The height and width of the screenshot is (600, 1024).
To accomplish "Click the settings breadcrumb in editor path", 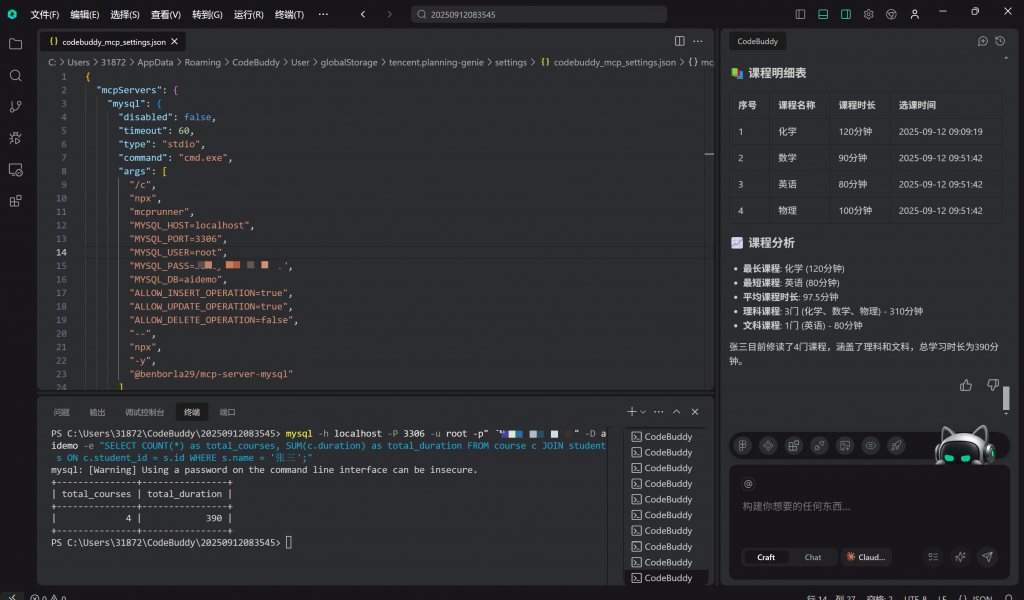I will pos(510,62).
